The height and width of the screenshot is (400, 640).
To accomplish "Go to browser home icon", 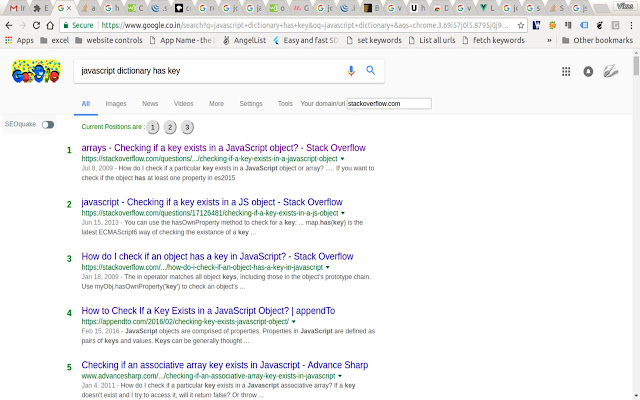I will click(50, 25).
